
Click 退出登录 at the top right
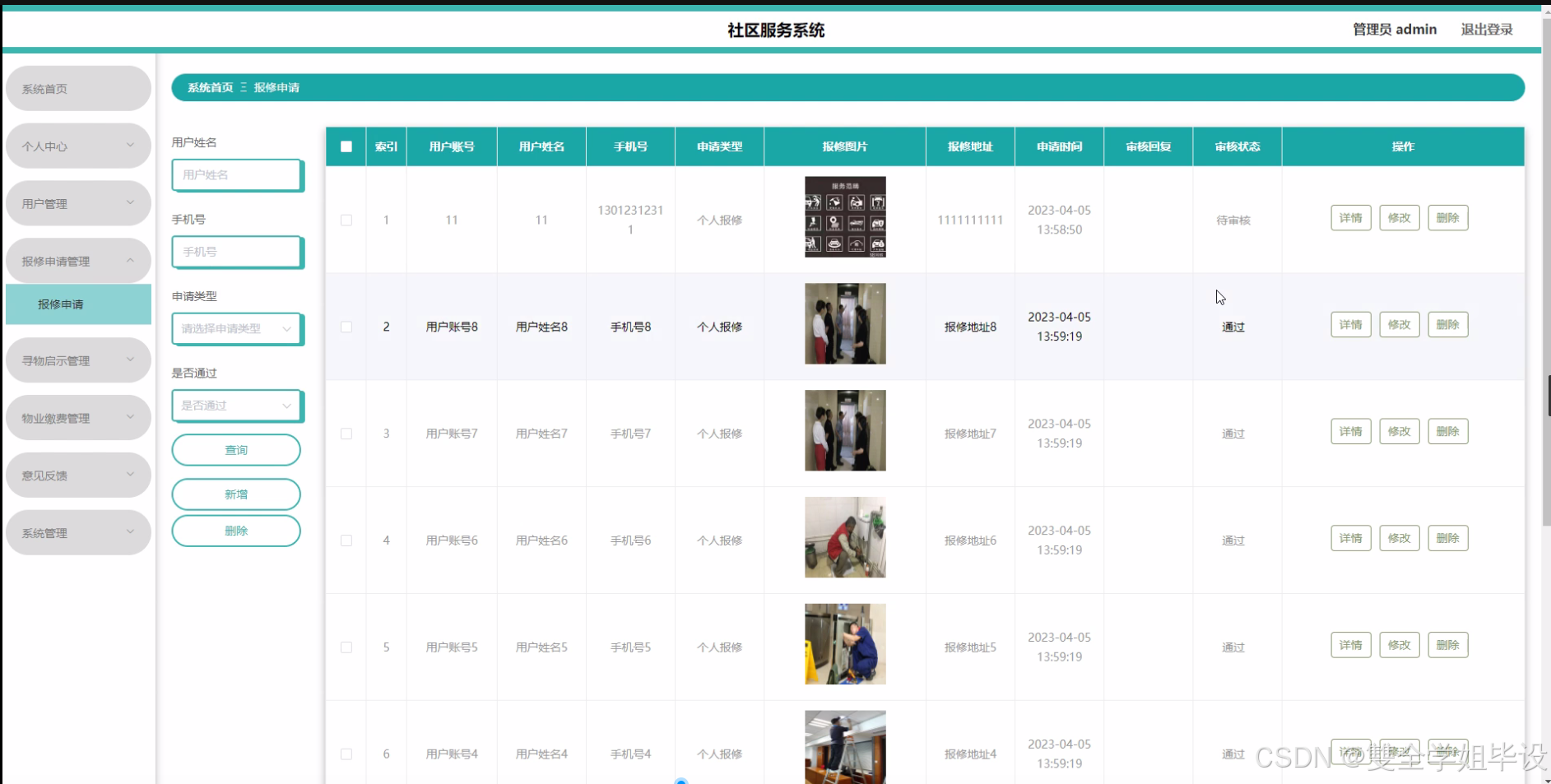[x=1486, y=29]
